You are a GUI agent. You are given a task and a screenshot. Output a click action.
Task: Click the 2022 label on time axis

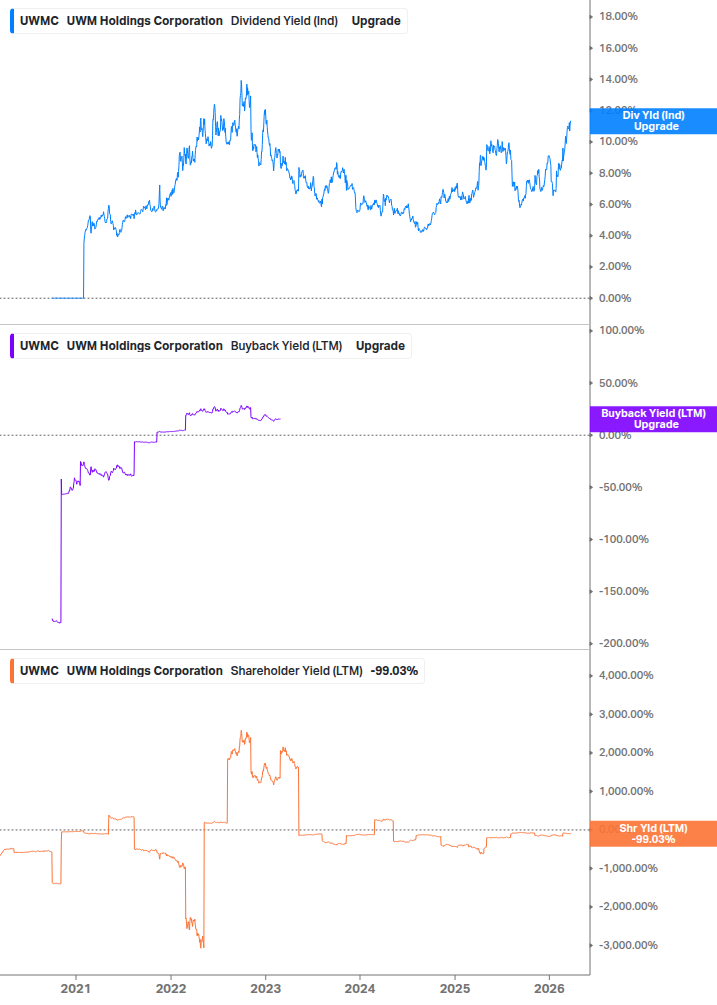170,988
